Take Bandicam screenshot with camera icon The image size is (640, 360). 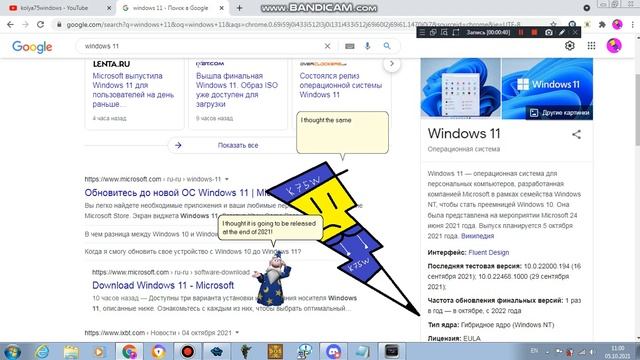click(x=549, y=32)
